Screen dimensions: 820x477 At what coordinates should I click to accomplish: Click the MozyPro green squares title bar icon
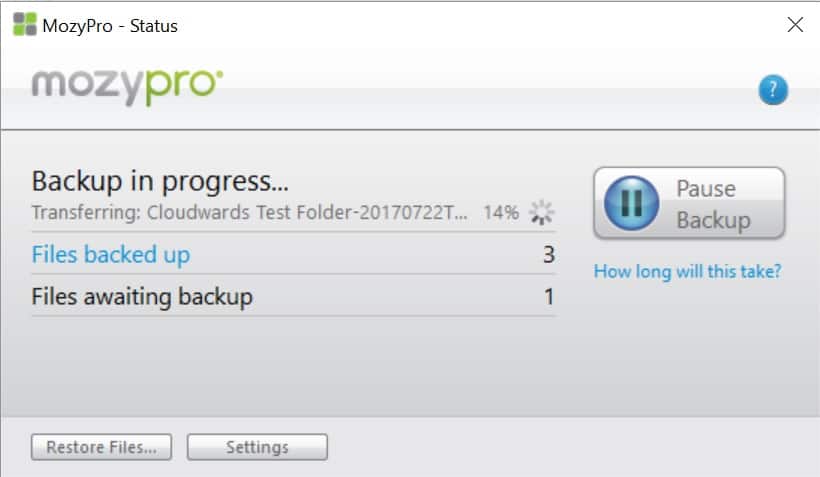25,25
